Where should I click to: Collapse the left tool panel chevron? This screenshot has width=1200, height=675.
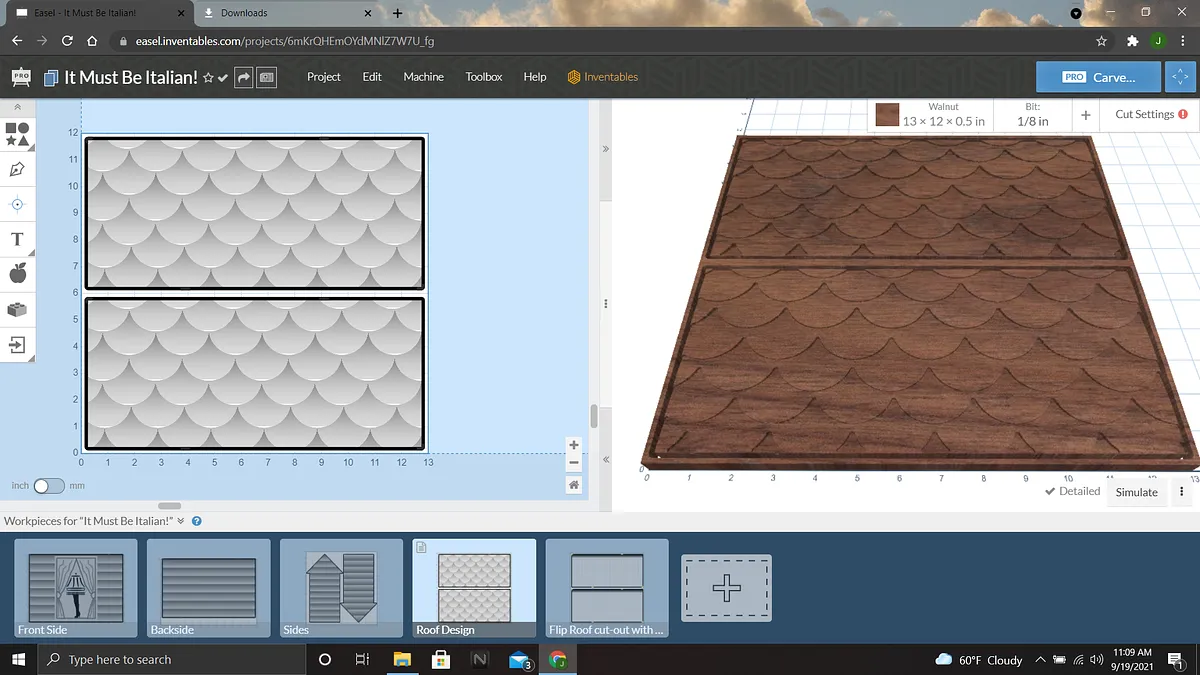[x=17, y=106]
